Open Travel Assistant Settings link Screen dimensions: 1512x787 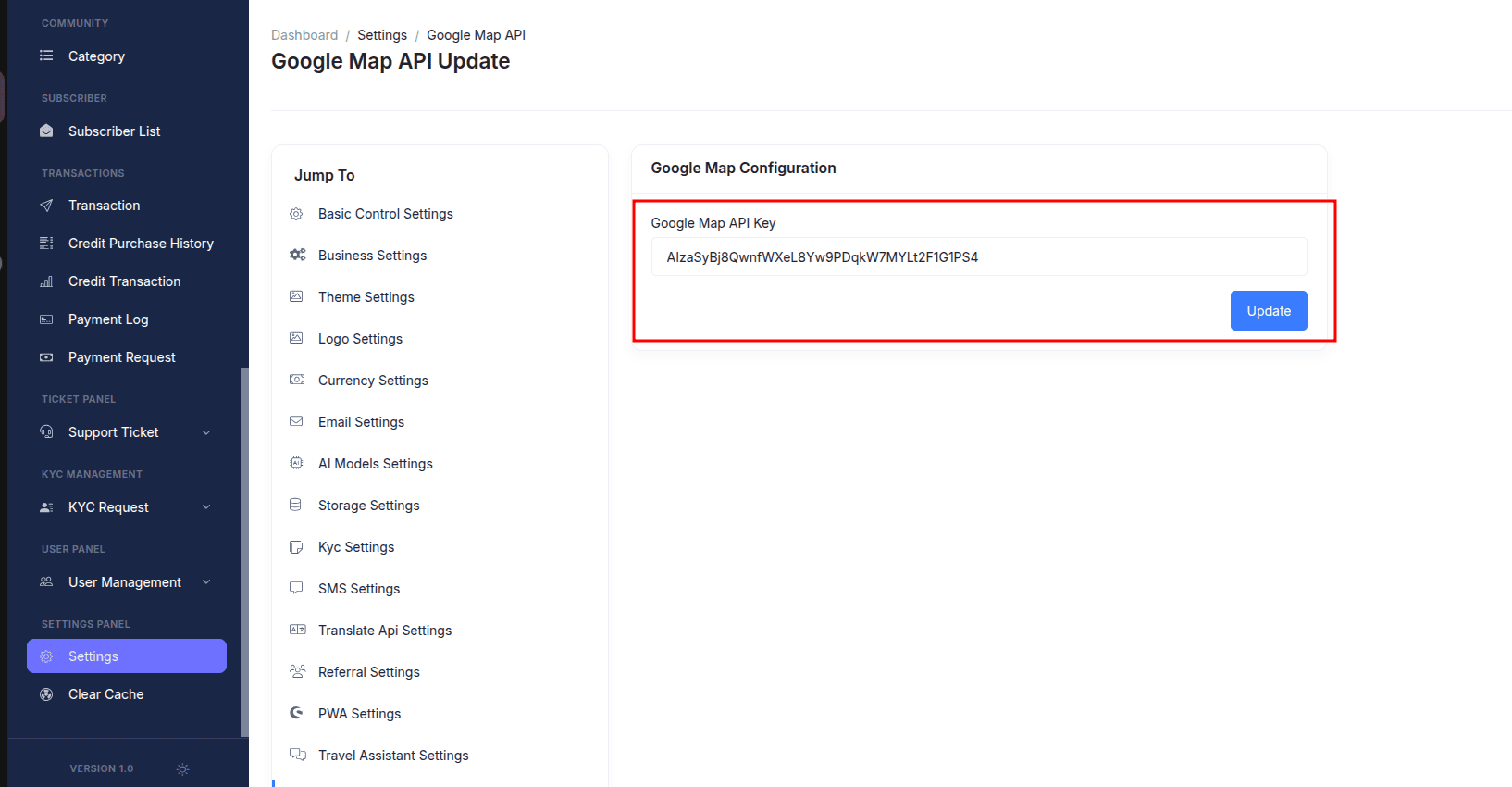[393, 756]
